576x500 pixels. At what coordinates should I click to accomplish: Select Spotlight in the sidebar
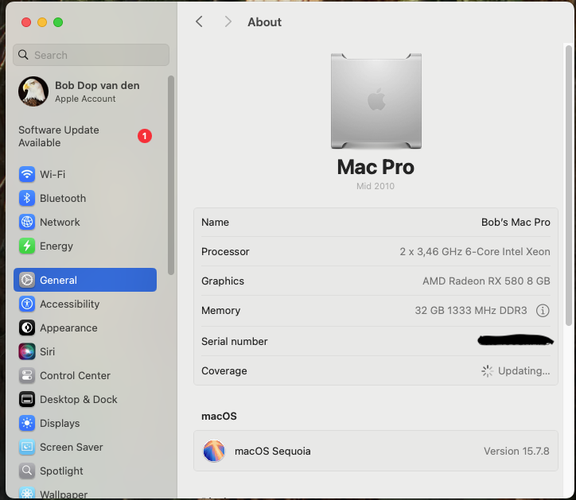tap(85, 471)
